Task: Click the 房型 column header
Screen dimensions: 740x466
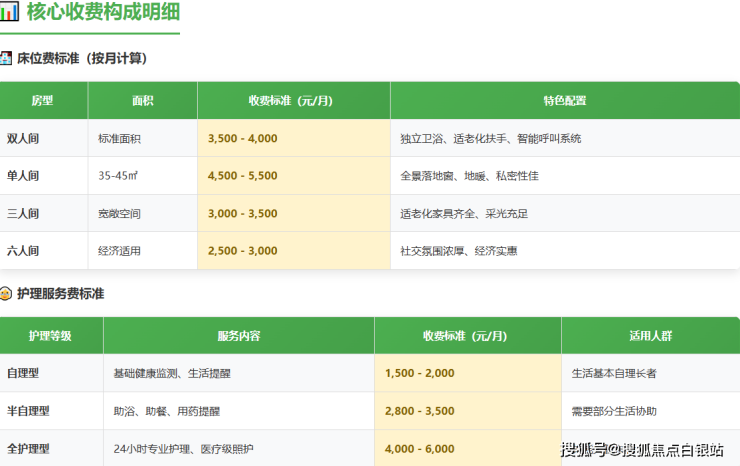Action: click(x=42, y=101)
